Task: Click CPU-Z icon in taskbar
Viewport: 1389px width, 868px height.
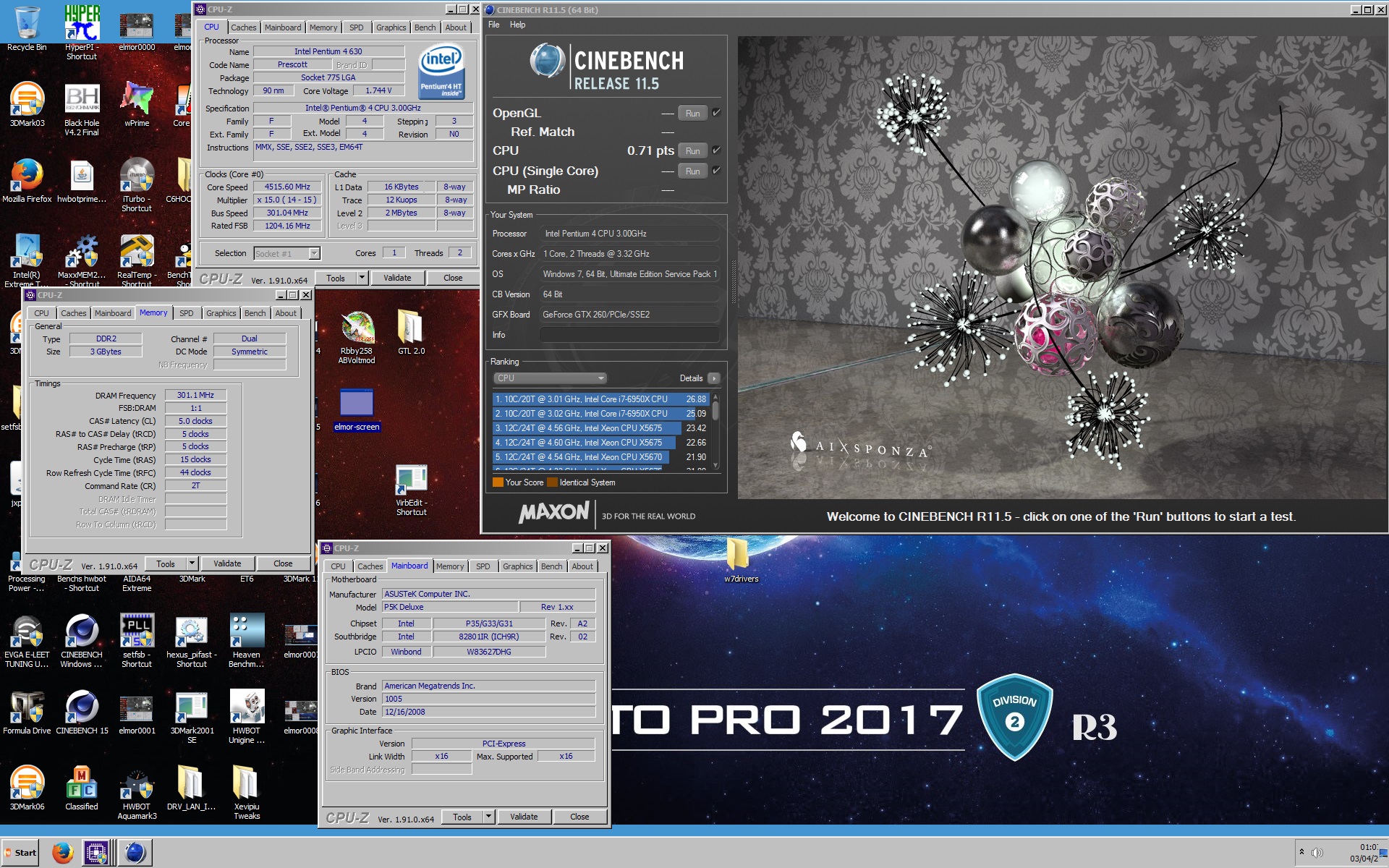Action: point(96,853)
